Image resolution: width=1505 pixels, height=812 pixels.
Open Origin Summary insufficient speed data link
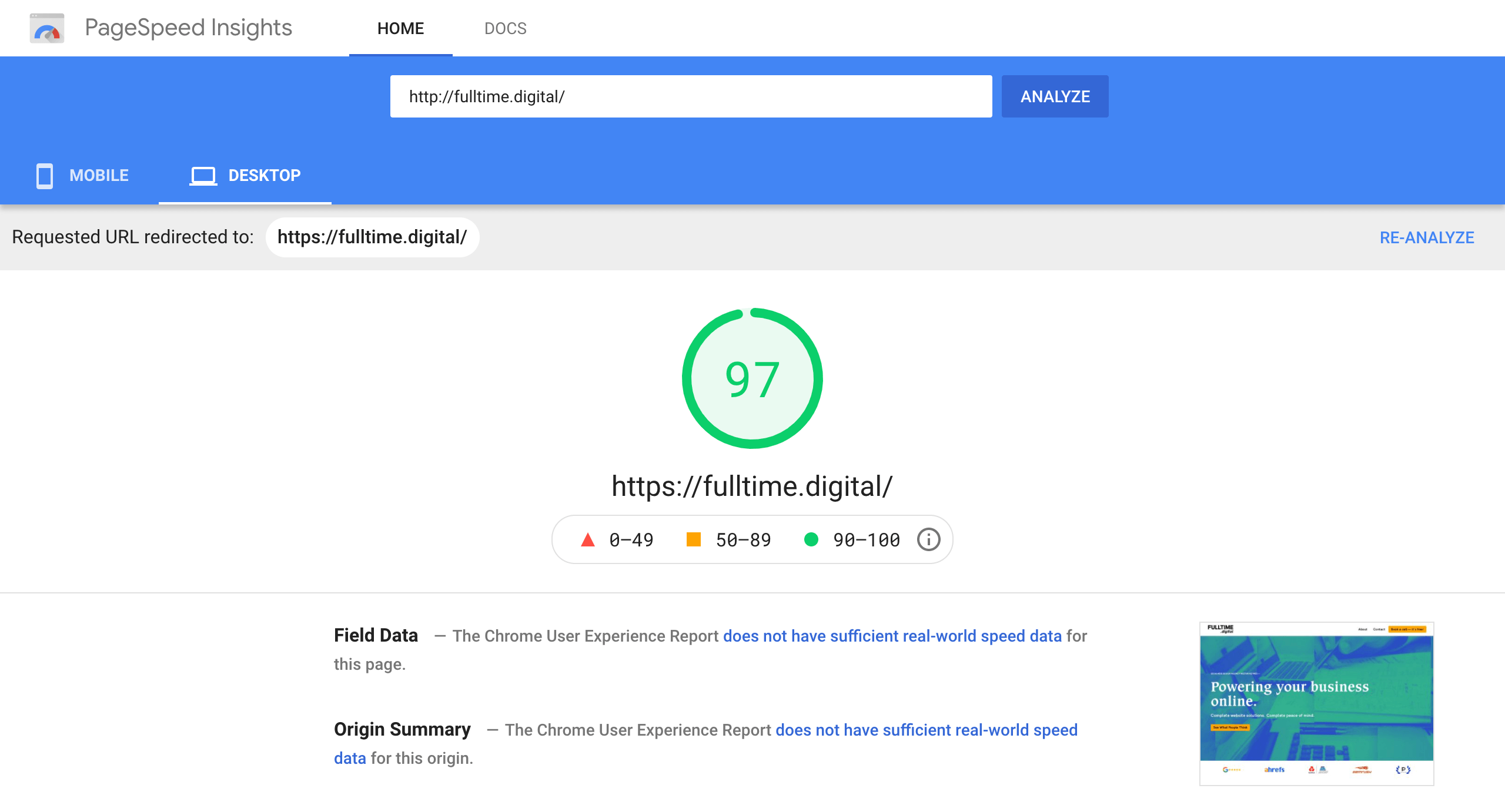926,730
